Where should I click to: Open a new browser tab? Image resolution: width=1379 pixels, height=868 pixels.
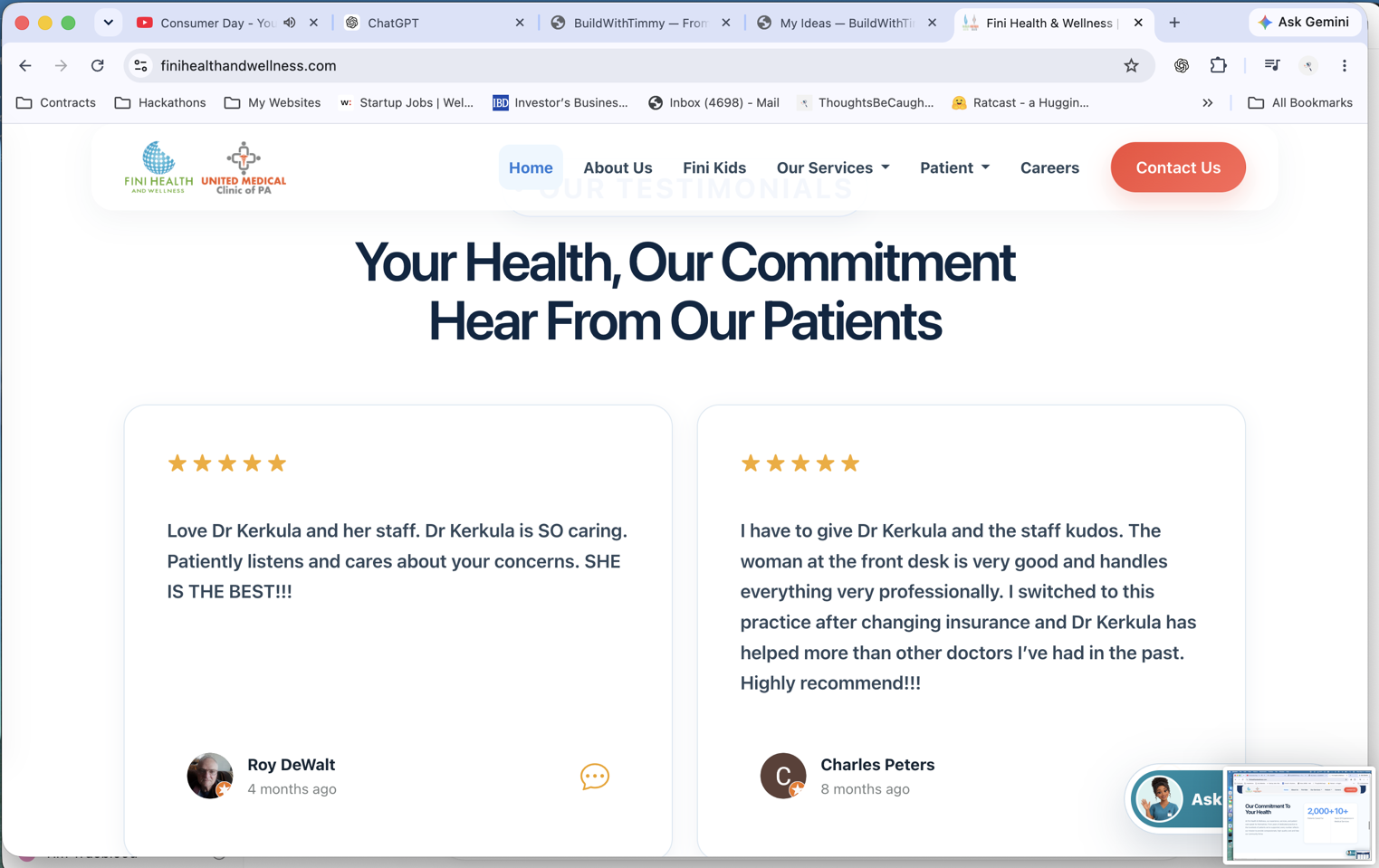coord(1174,23)
